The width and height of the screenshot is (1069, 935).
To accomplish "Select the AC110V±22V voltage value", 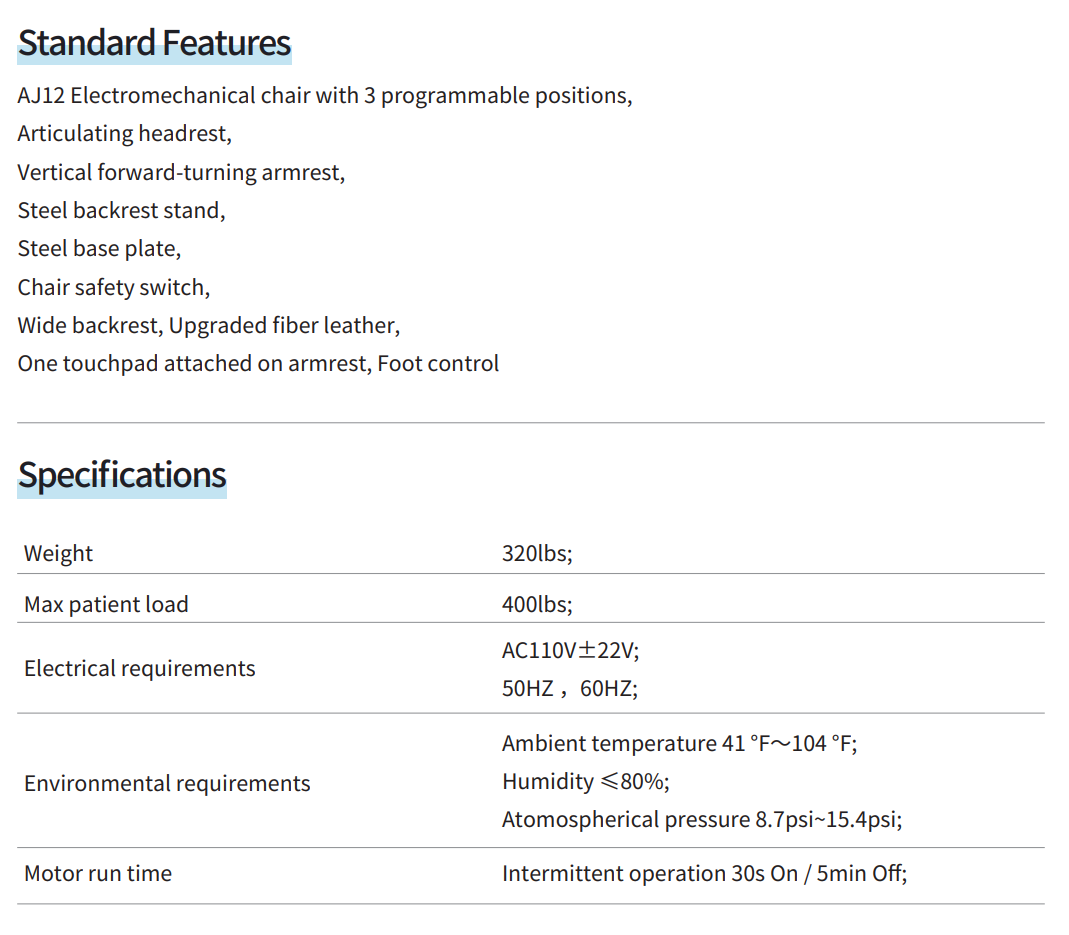I will (570, 650).
